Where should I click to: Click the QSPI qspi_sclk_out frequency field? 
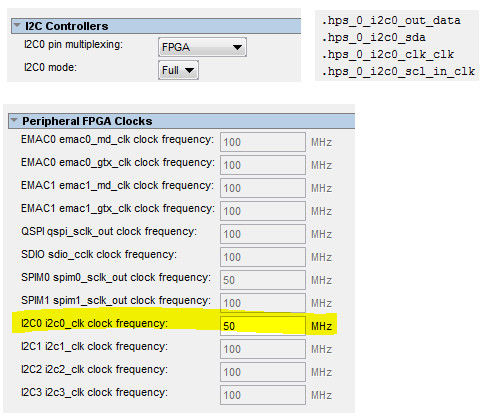(263, 234)
